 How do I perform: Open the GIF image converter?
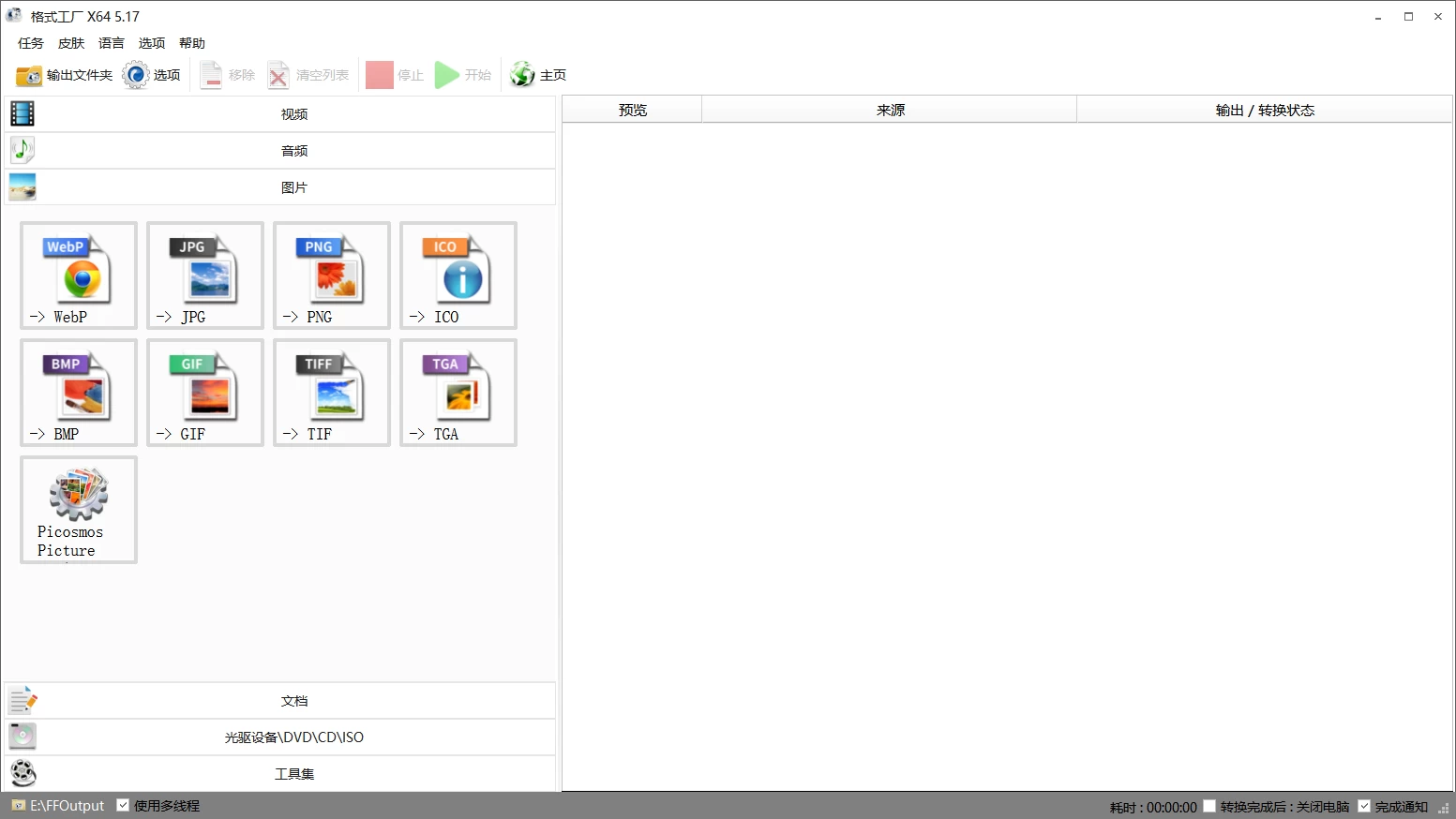pos(205,393)
